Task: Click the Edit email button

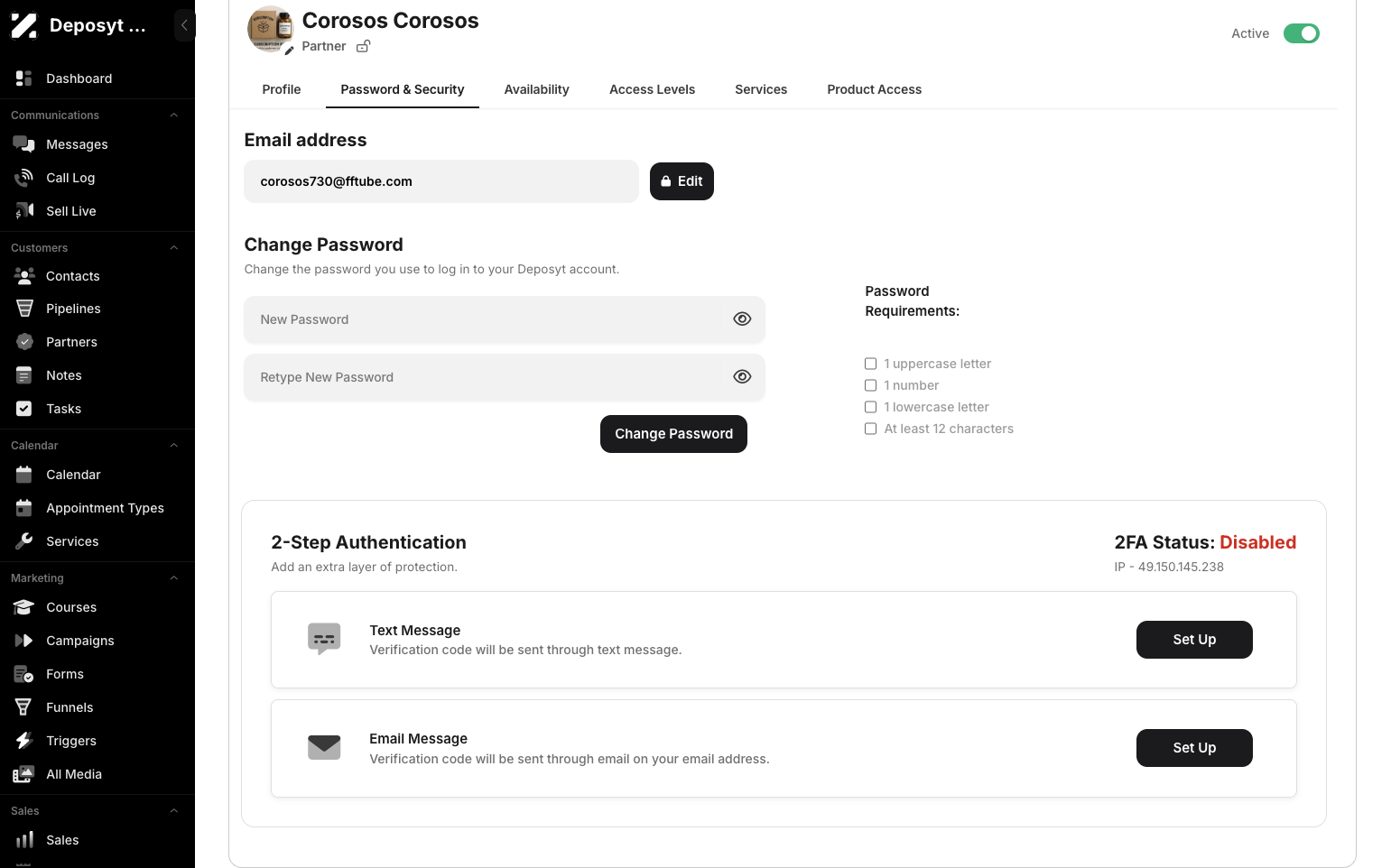Action: click(x=682, y=181)
